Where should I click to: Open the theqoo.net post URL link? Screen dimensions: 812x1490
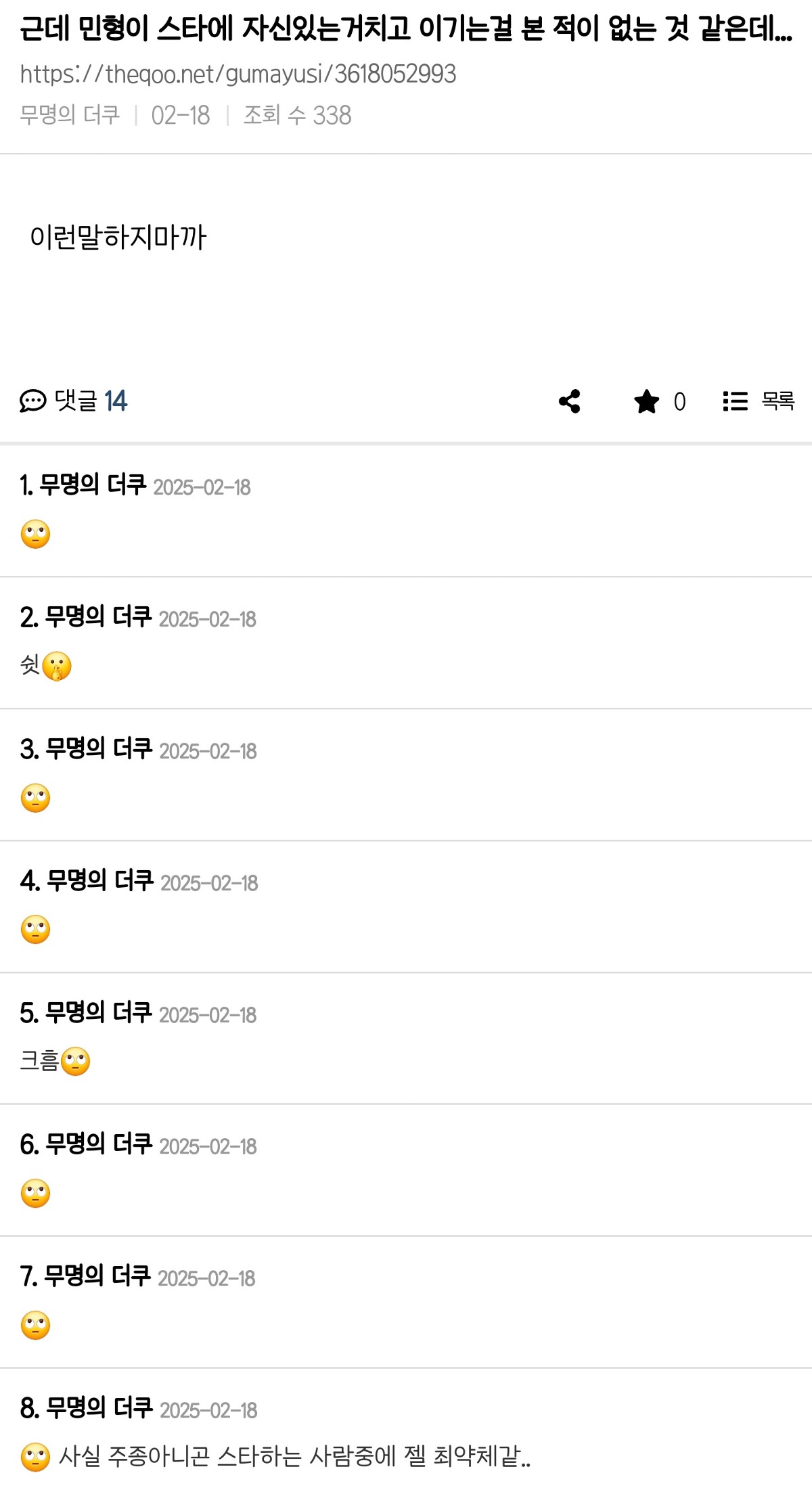click(x=238, y=74)
